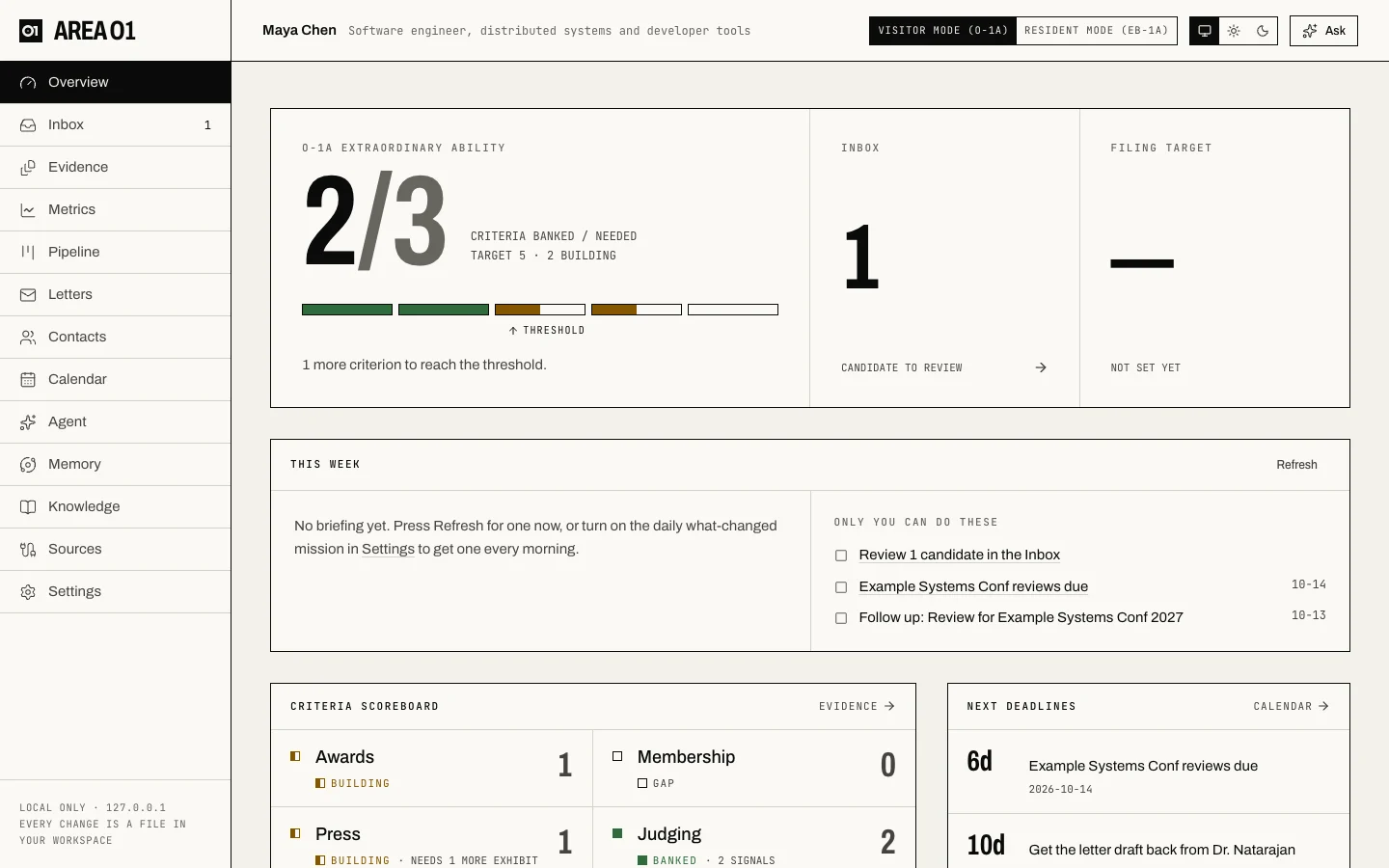Open Evidence from Criteria Scoreboard header
The image size is (1389, 868).
pos(857,706)
